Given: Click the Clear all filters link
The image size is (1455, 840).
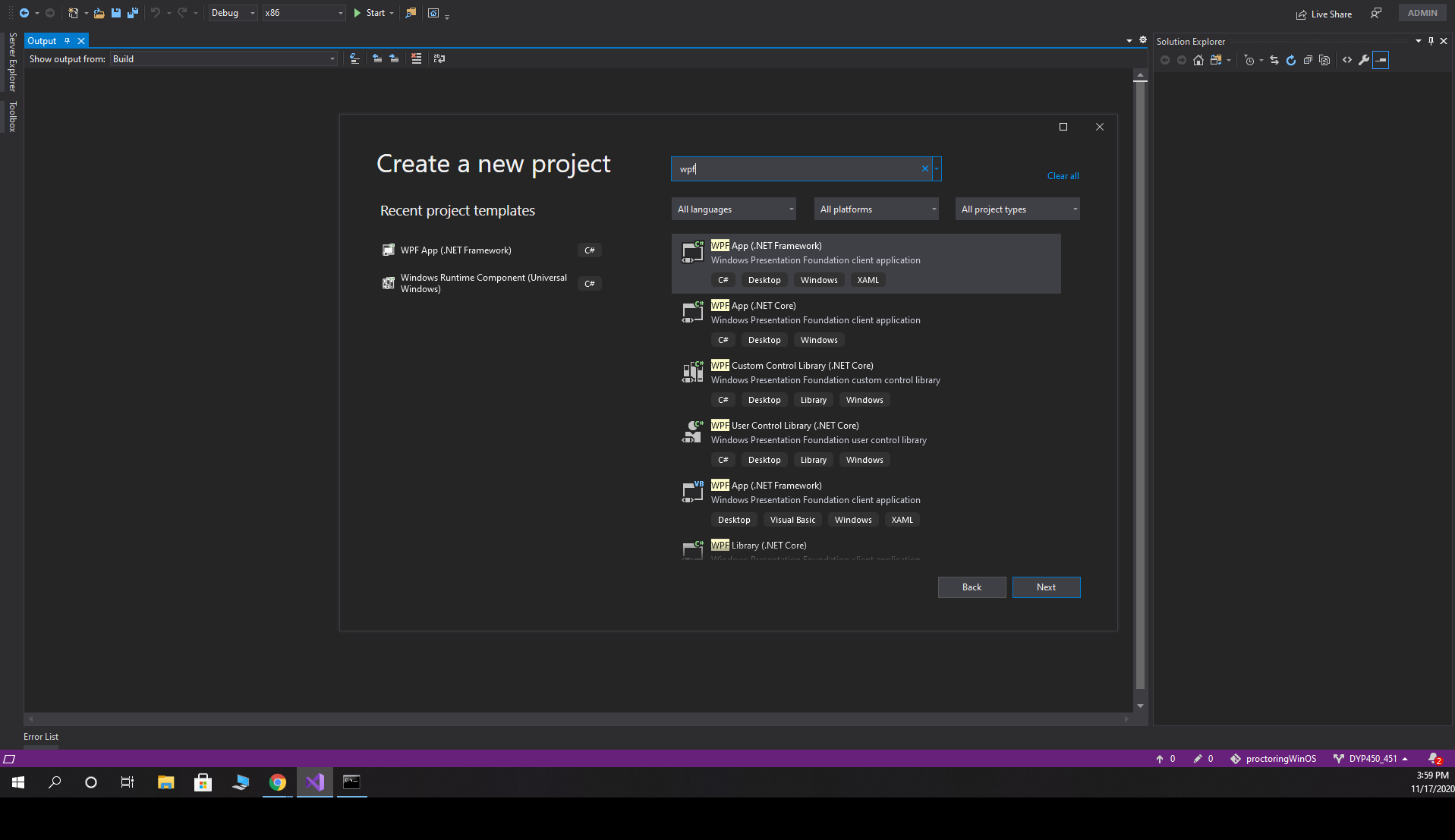Looking at the screenshot, I should click(x=1063, y=175).
